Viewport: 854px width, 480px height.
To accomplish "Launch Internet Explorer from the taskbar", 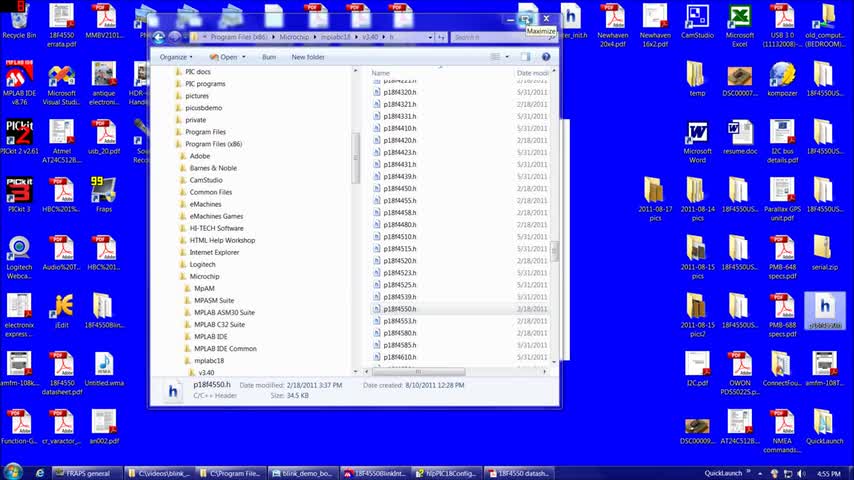I will [x=40, y=473].
